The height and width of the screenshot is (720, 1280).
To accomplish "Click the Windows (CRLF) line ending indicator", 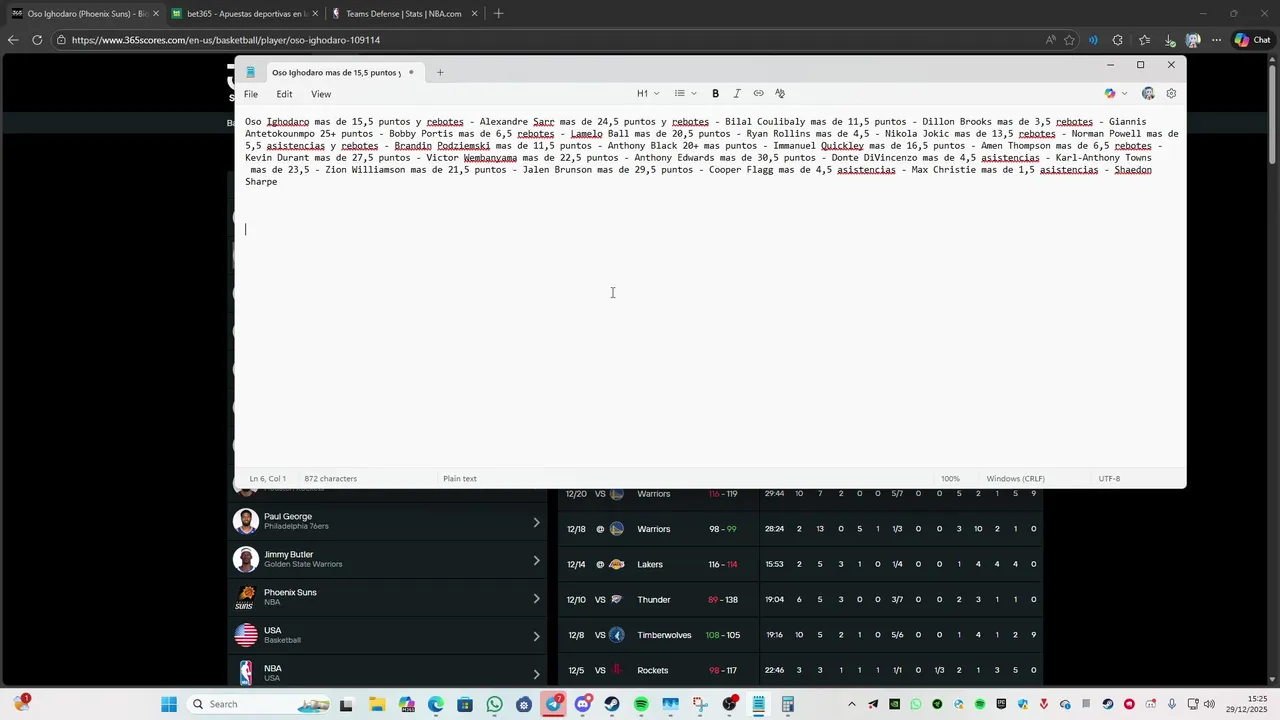I will [1015, 478].
